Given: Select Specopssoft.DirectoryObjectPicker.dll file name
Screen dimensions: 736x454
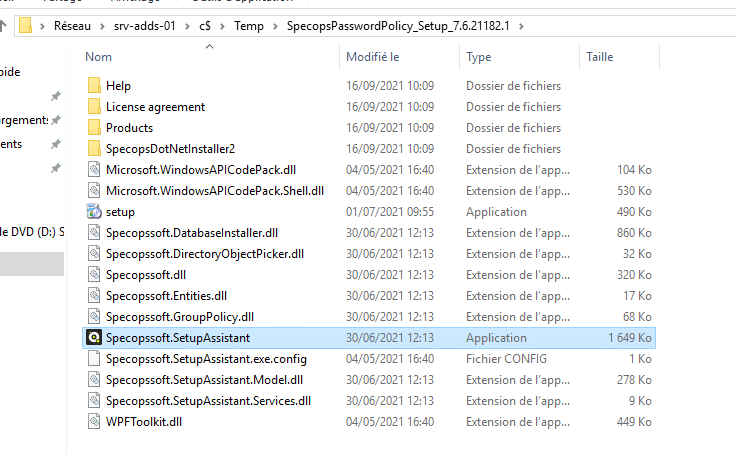Looking at the screenshot, I should click(x=205, y=254).
